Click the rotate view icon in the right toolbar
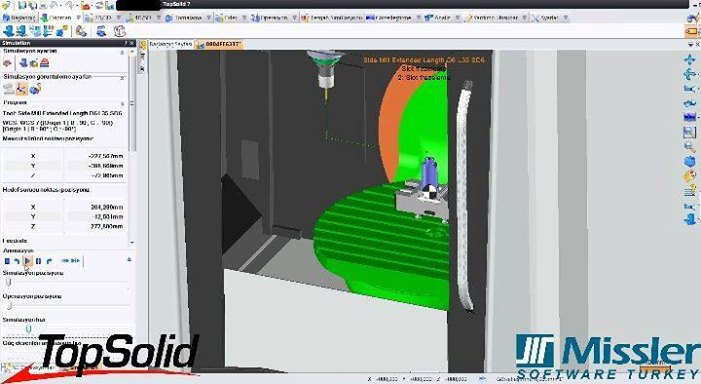The width and height of the screenshot is (701, 384). tap(690, 74)
